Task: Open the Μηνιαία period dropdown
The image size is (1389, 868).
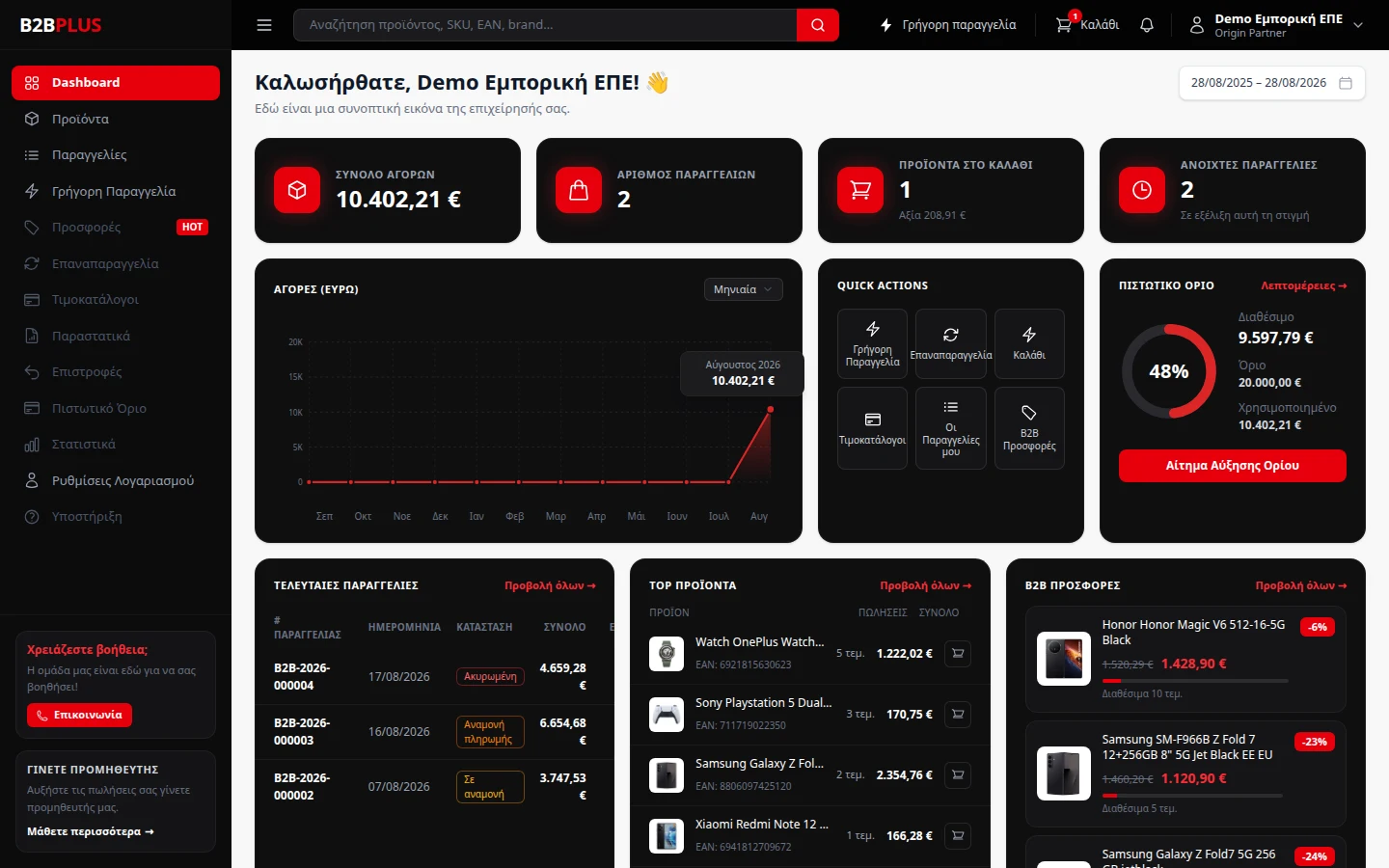Action: click(x=743, y=289)
